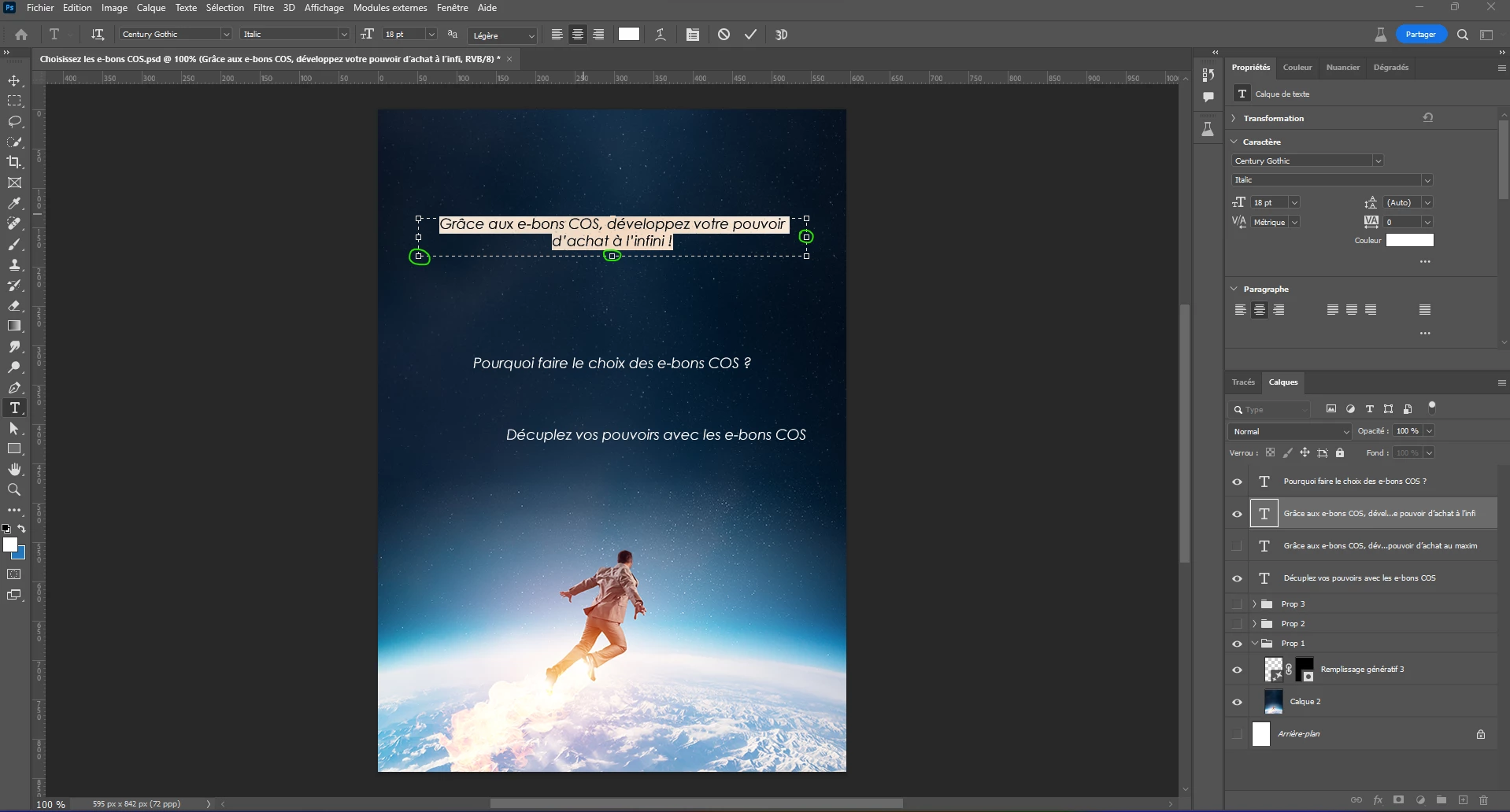Toggle the character and paragraph panels
This screenshot has width=1510, height=812.
pyautogui.click(x=692, y=35)
